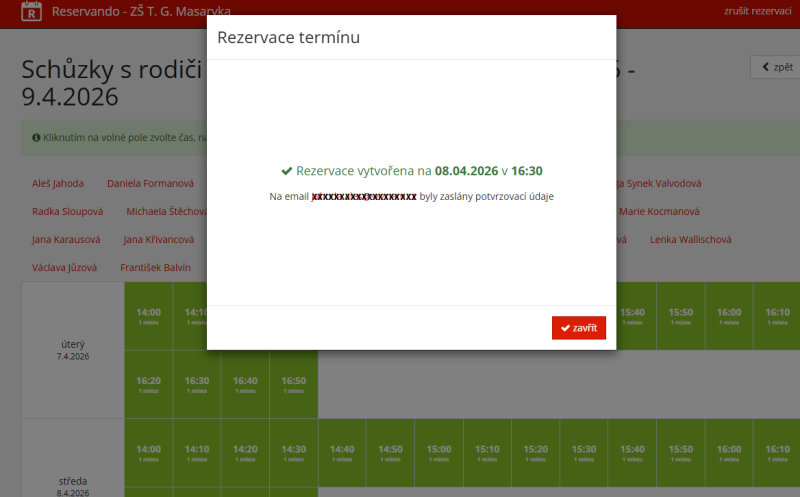Screen dimensions: 800x497
Task: Pick Tuesday 16:20 time slot
Action: (148, 384)
